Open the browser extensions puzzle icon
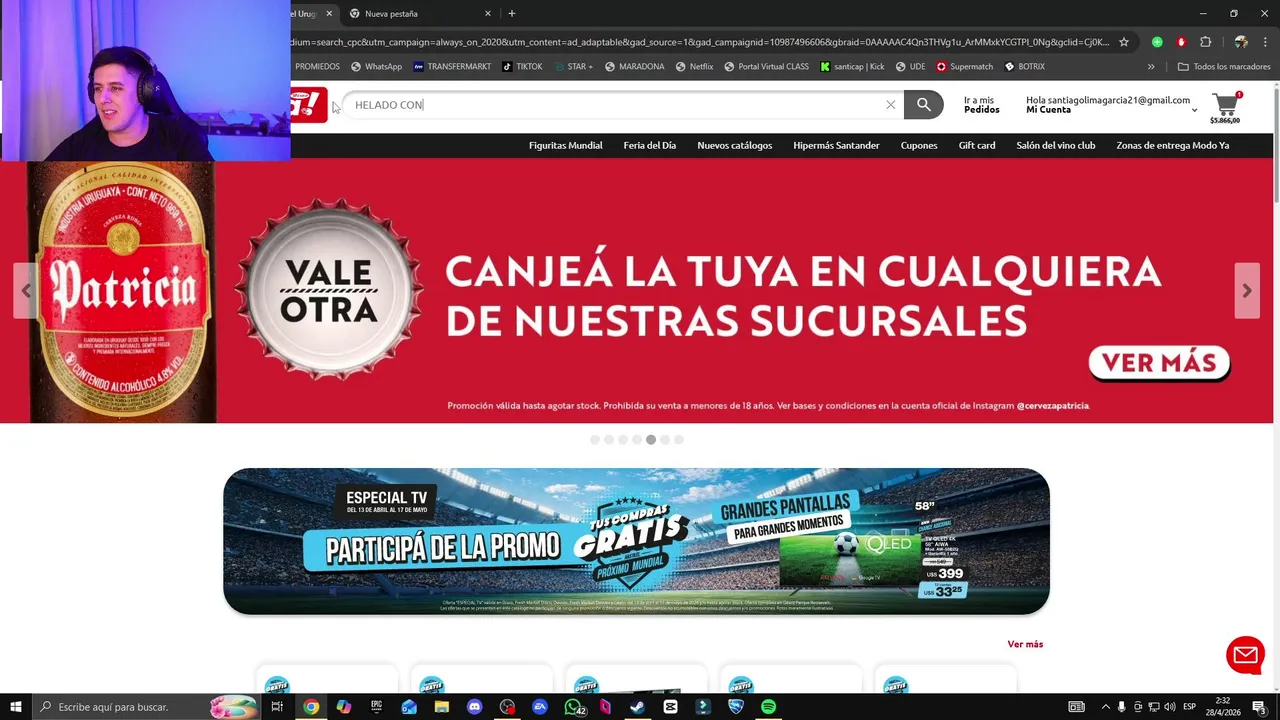1280x720 pixels. pyautogui.click(x=1205, y=42)
